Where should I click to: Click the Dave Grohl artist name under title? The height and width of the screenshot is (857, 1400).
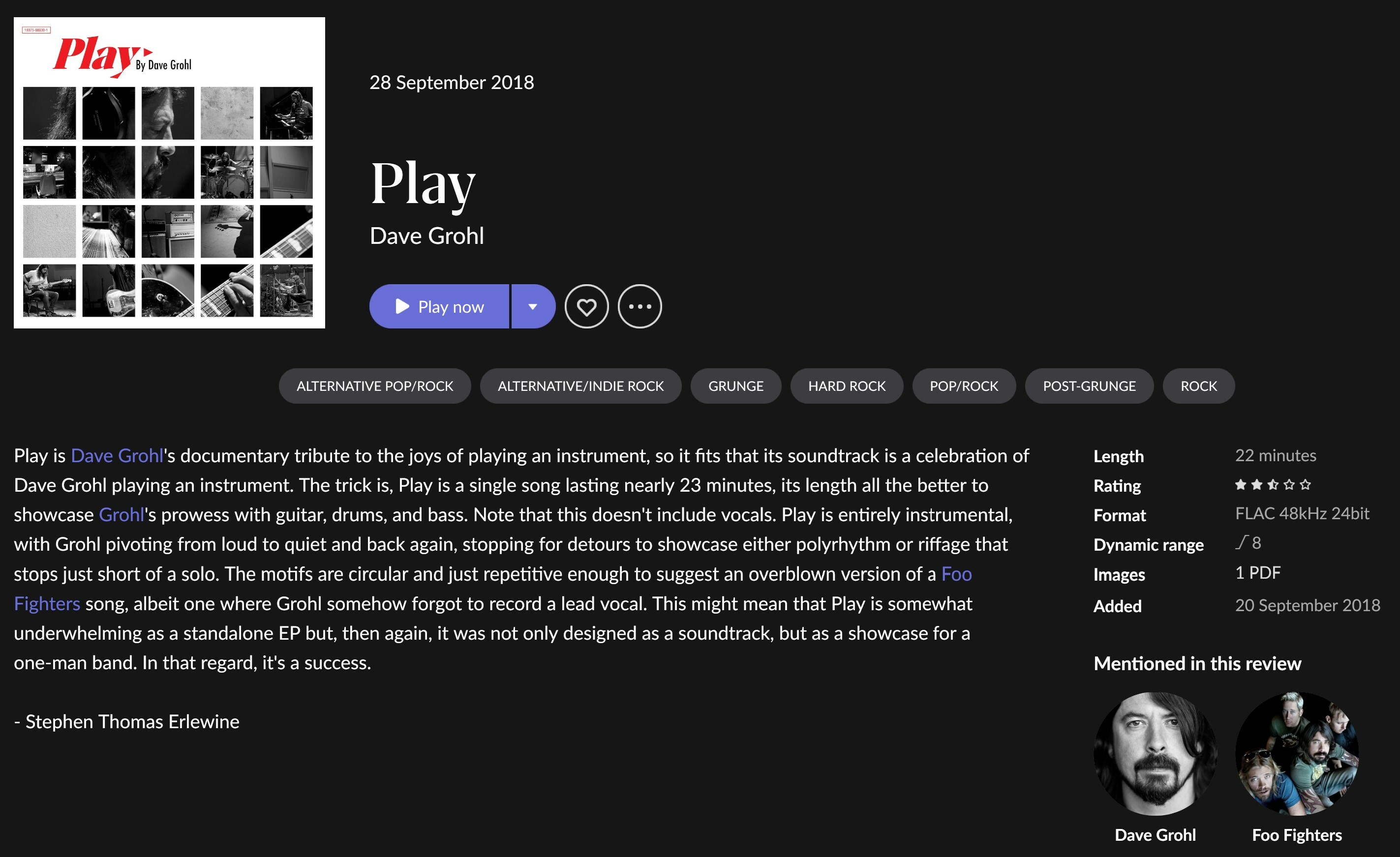click(426, 236)
